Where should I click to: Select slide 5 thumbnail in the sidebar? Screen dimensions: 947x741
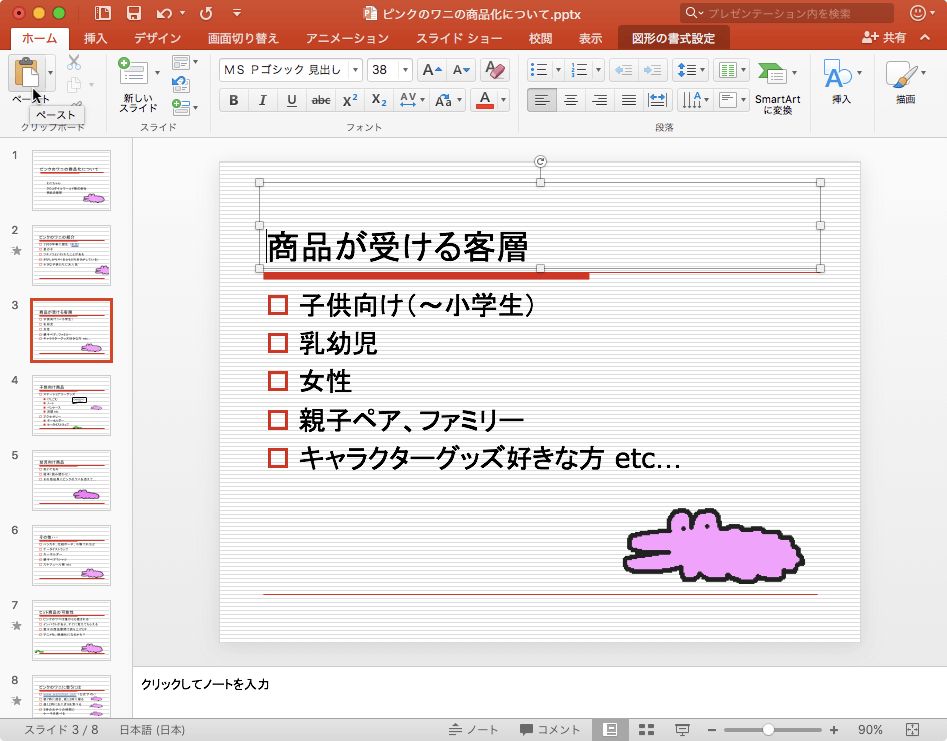click(x=71, y=481)
